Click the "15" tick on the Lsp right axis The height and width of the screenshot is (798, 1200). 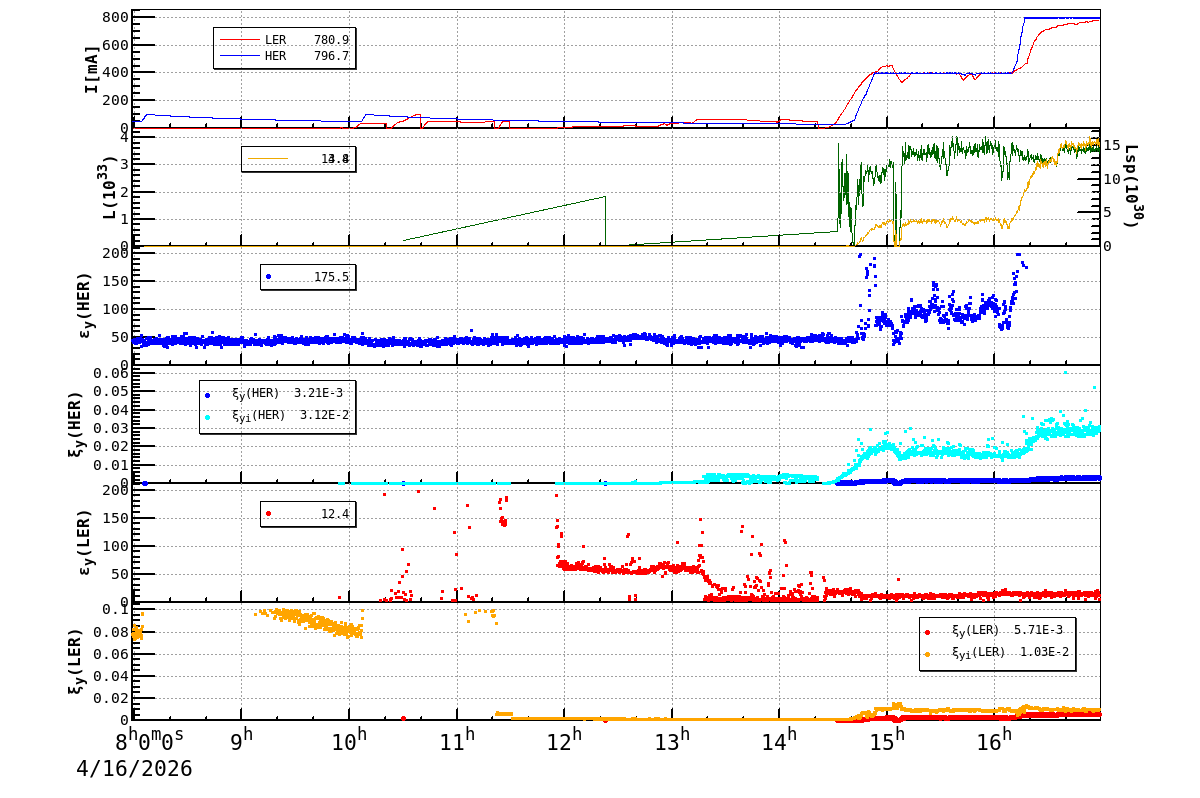(x=1113, y=145)
